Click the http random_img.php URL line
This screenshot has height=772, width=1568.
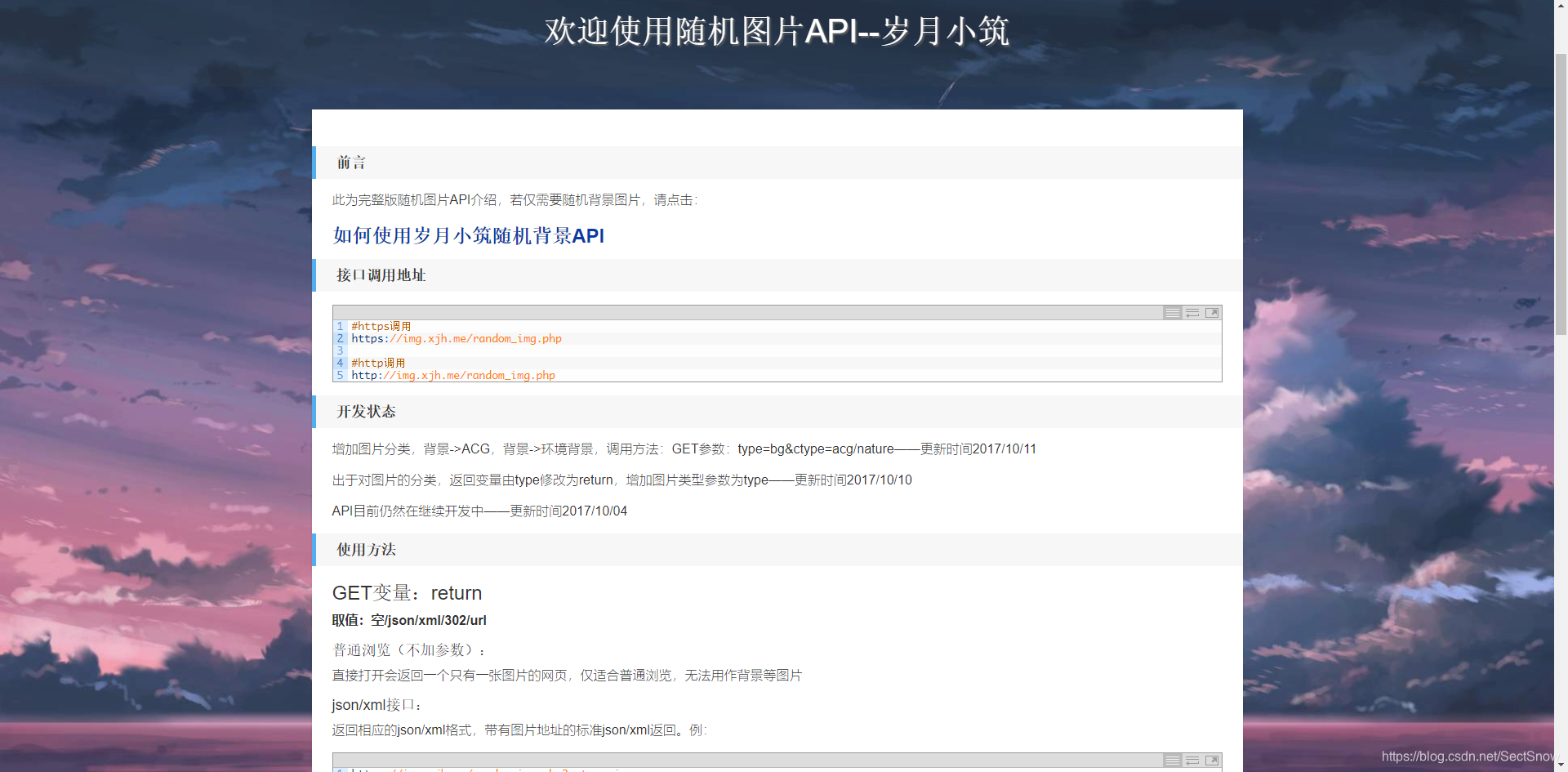pos(453,375)
